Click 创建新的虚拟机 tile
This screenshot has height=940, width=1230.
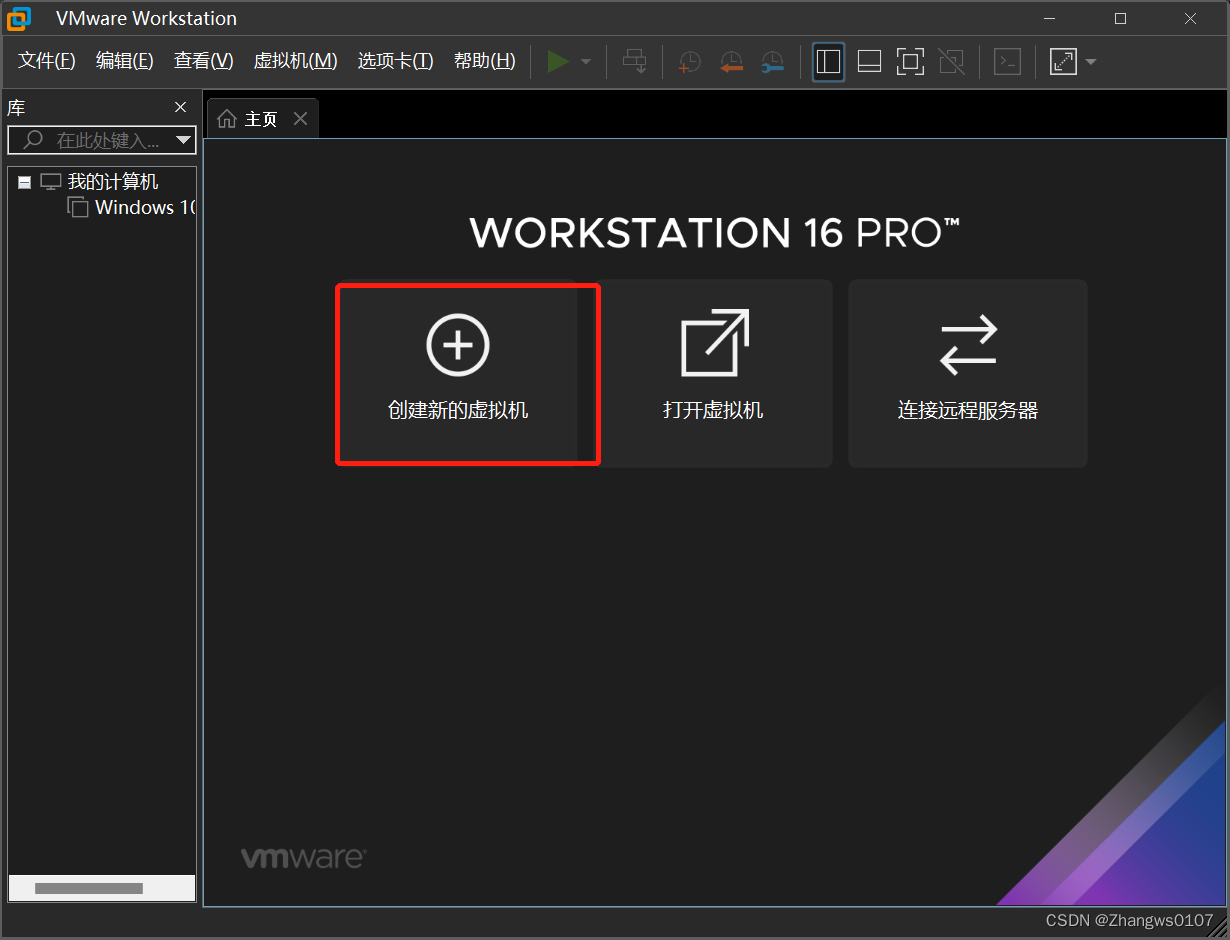tap(458, 373)
